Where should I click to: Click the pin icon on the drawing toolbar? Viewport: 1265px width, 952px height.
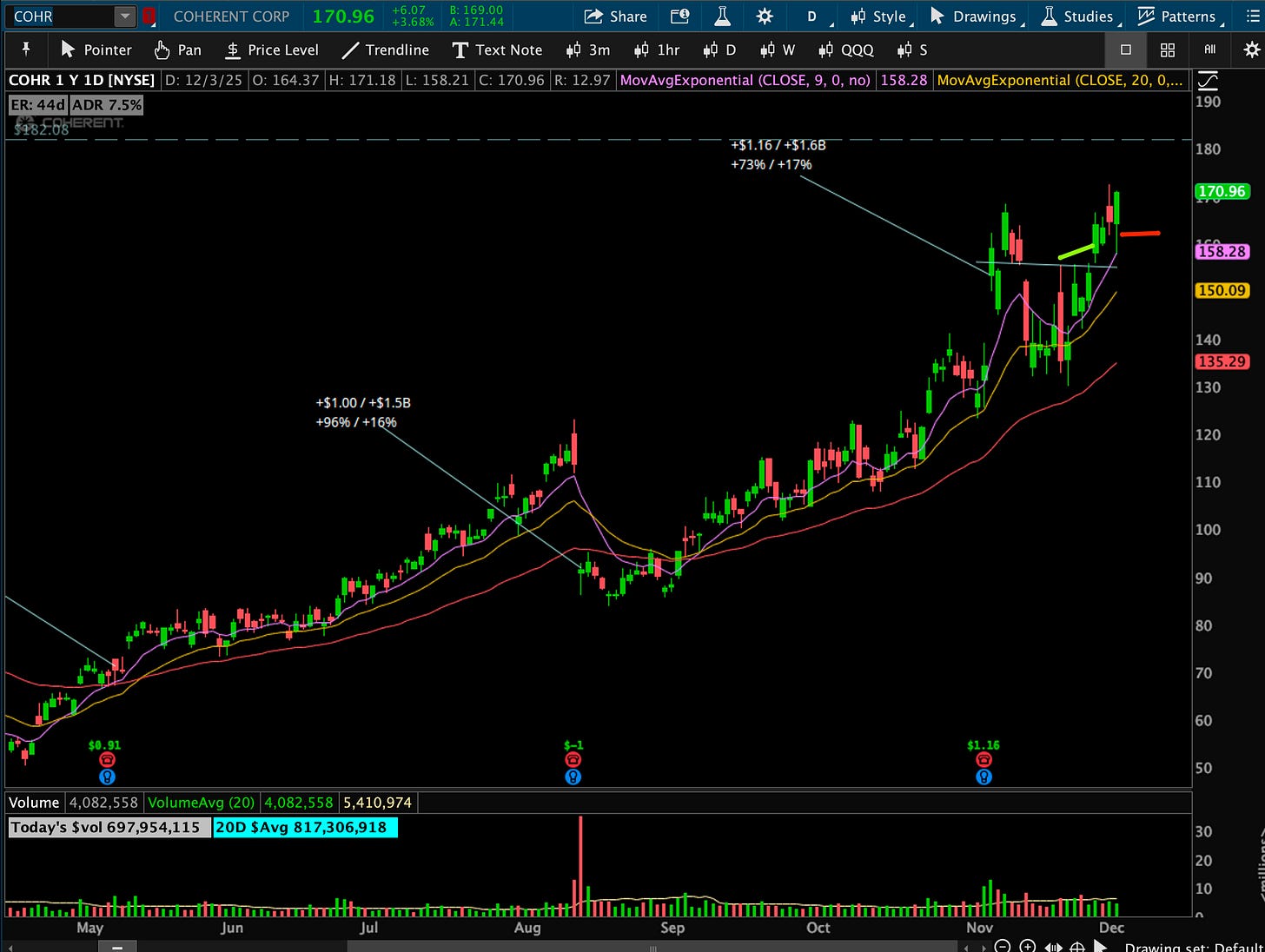pos(26,50)
